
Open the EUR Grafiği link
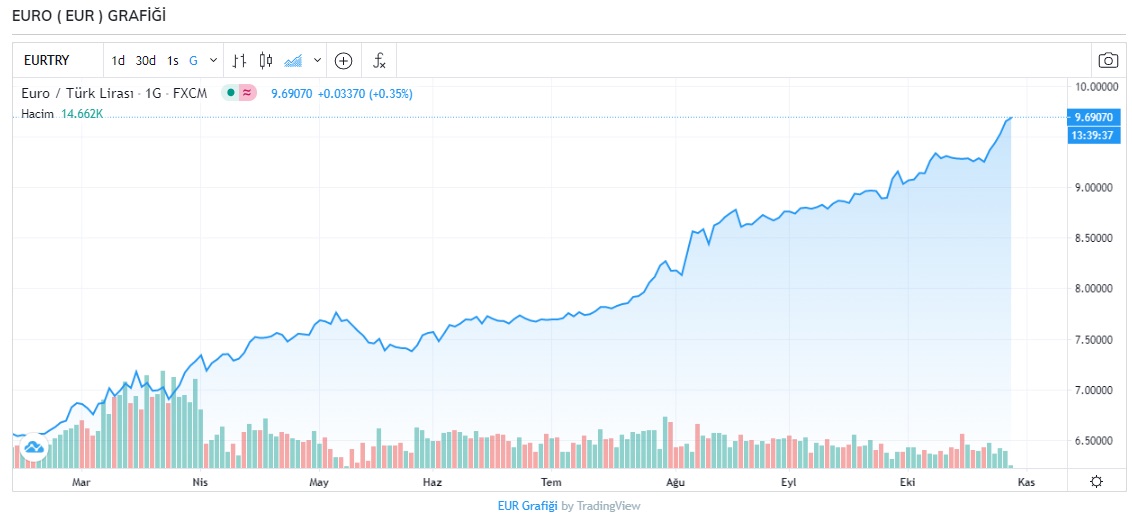click(527, 506)
